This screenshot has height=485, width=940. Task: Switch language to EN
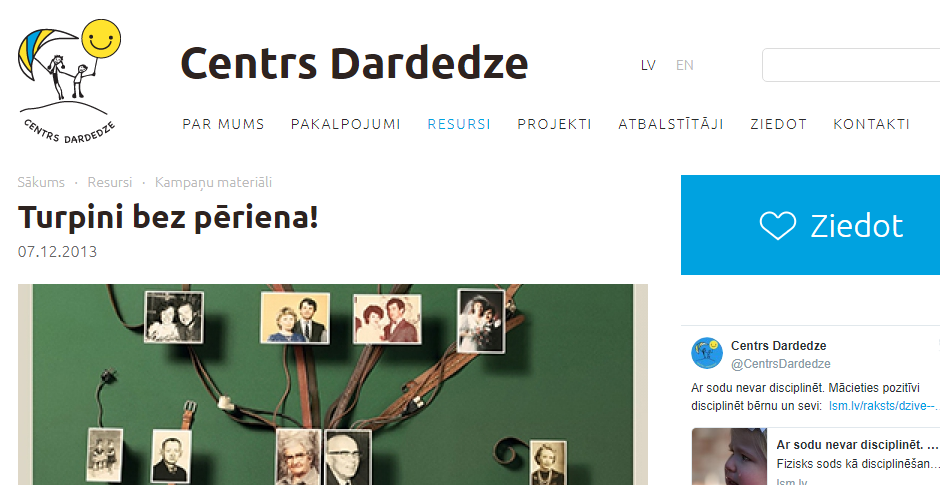[685, 65]
